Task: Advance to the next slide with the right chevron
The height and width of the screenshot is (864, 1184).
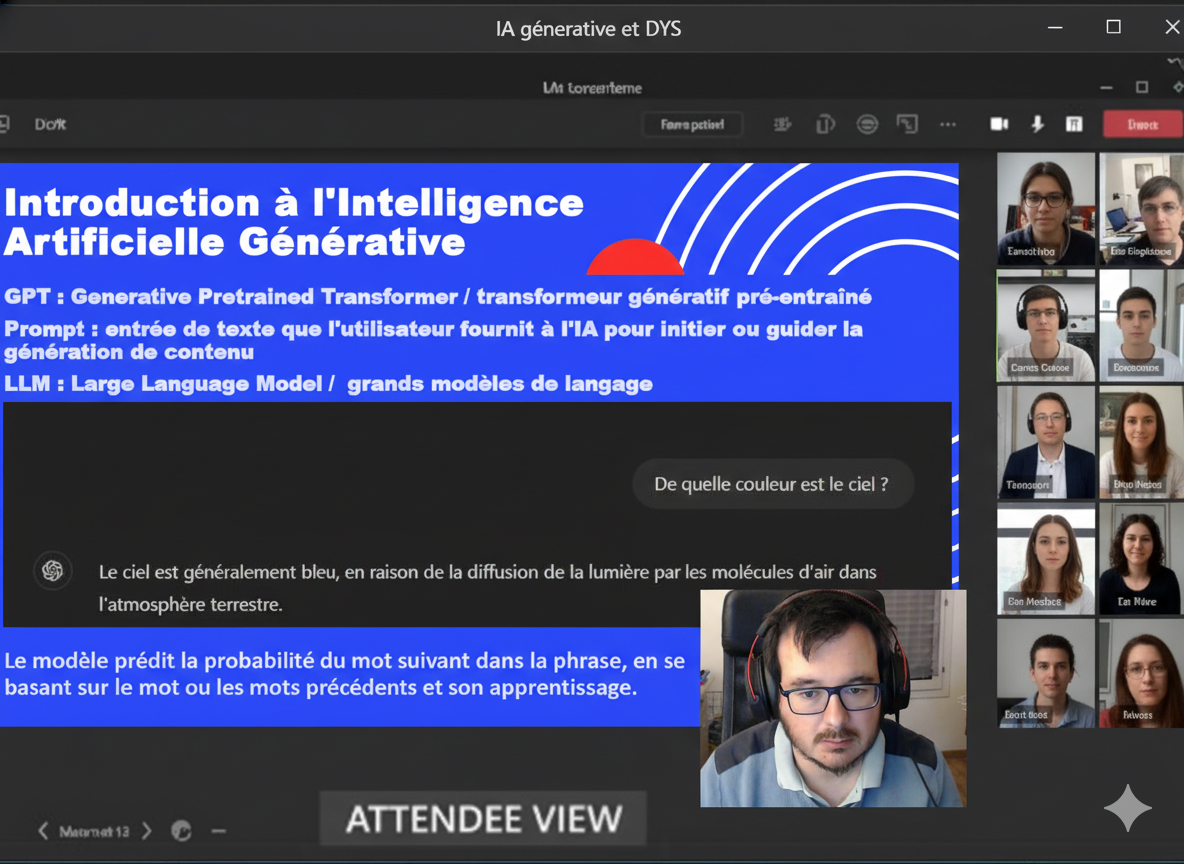Action: (147, 830)
